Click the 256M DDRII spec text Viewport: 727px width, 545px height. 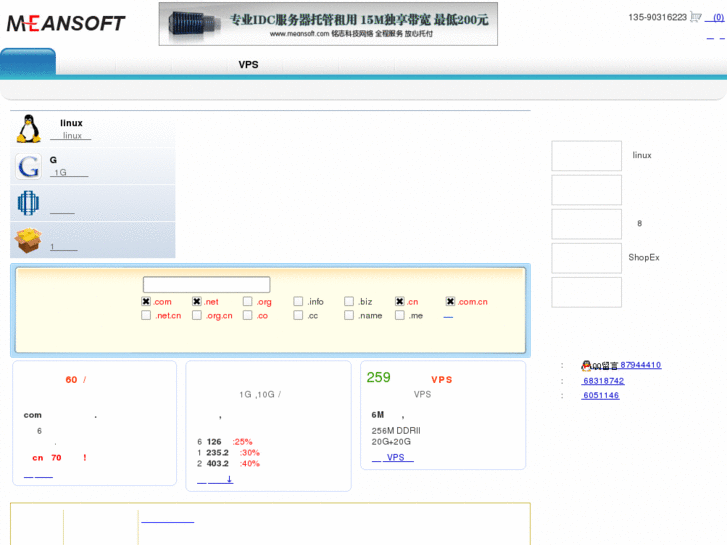[396, 431]
